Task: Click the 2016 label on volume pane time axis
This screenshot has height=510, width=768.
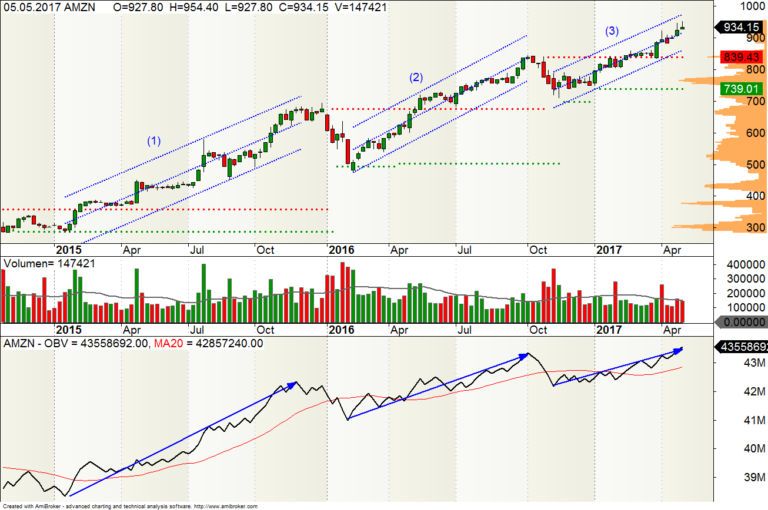Action: click(341, 330)
